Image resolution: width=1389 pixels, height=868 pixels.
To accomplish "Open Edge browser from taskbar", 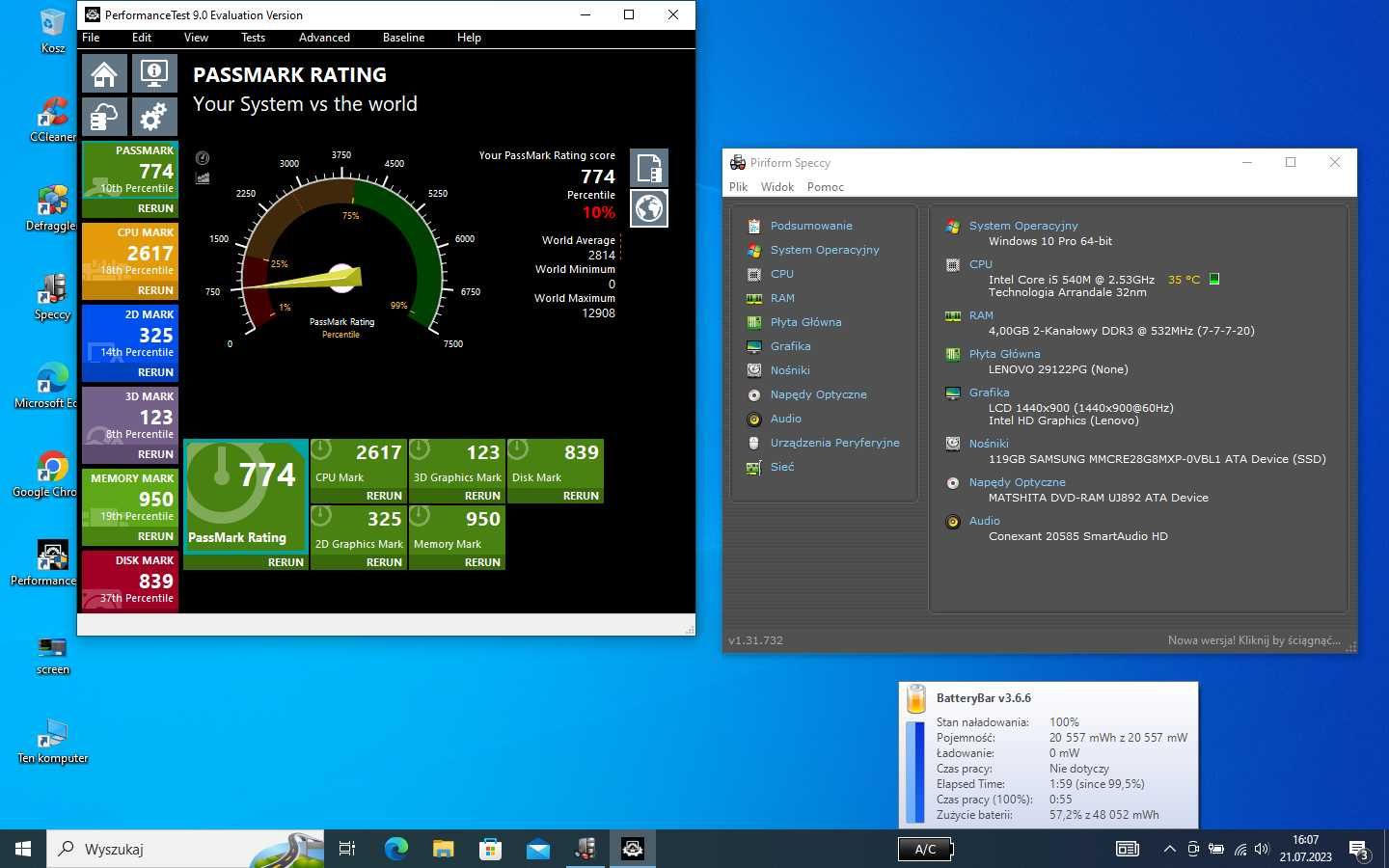I will point(395,849).
